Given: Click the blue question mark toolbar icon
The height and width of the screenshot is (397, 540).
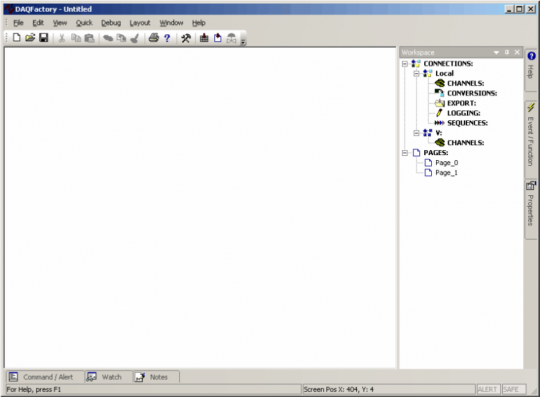Looking at the screenshot, I should click(167, 38).
